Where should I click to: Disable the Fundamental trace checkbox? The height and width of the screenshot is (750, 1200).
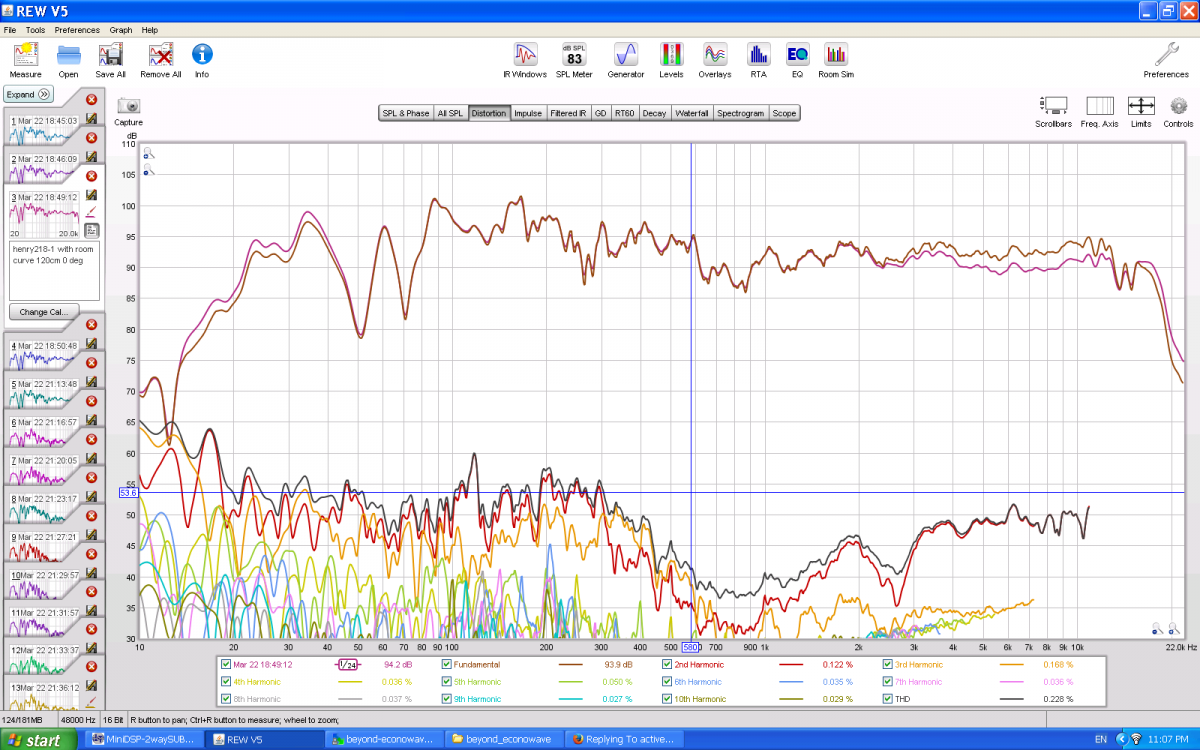[447, 664]
